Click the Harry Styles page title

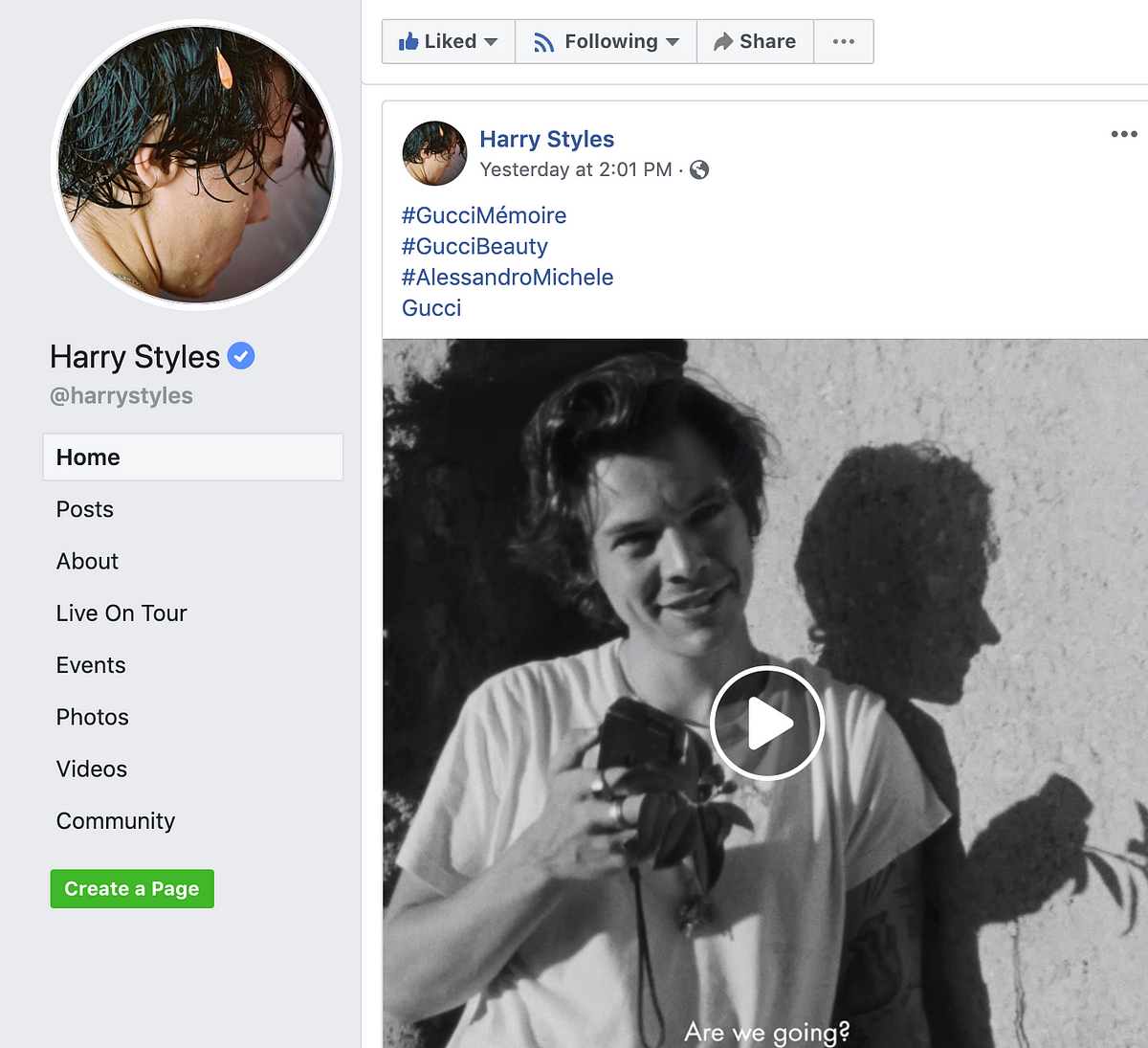coord(135,356)
